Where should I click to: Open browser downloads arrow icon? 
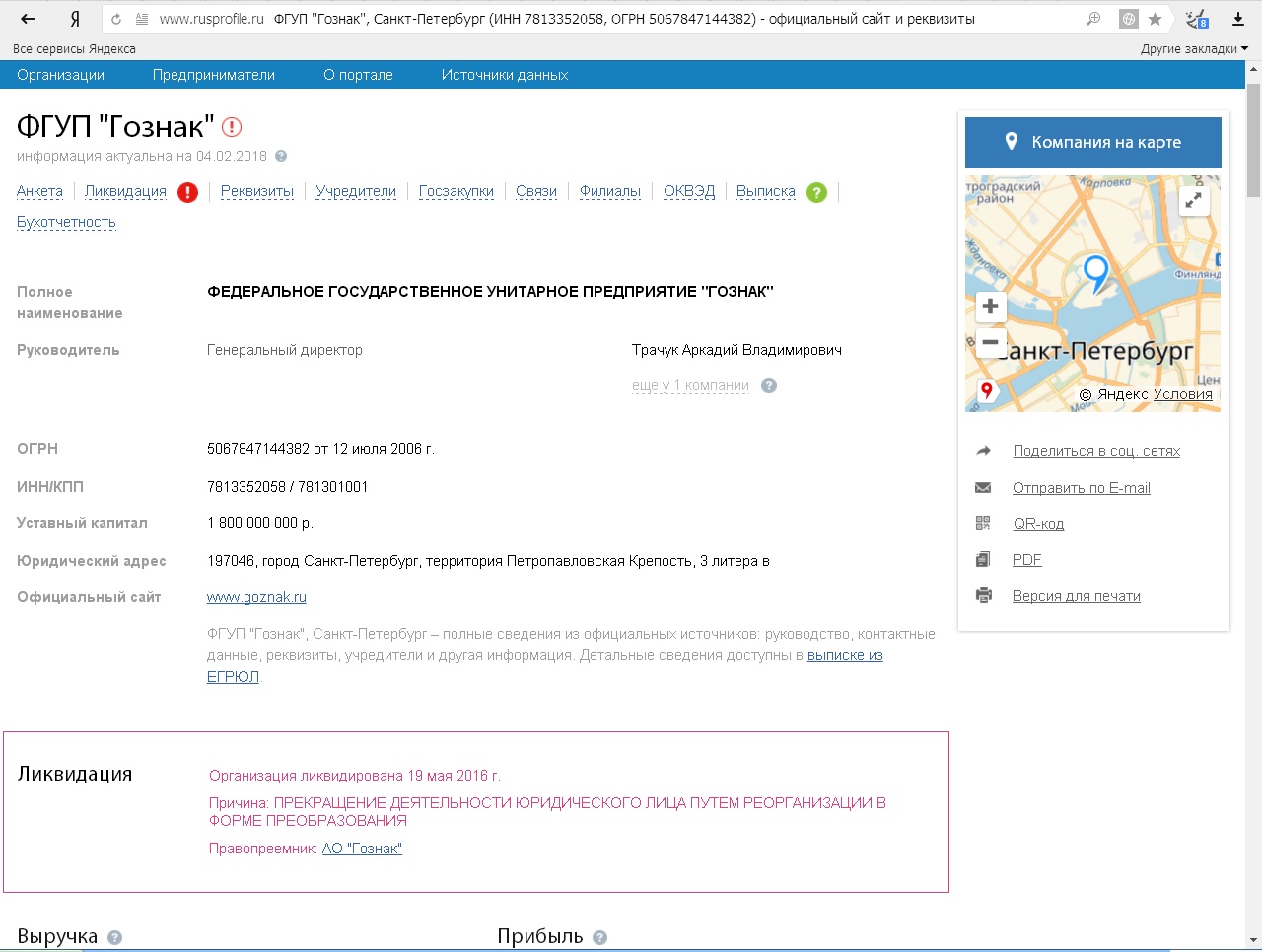point(1238,19)
